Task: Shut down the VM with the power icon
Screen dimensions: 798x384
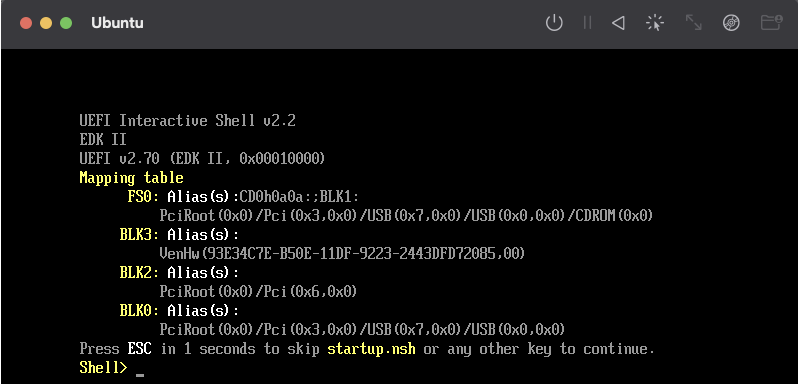Action: (x=554, y=23)
